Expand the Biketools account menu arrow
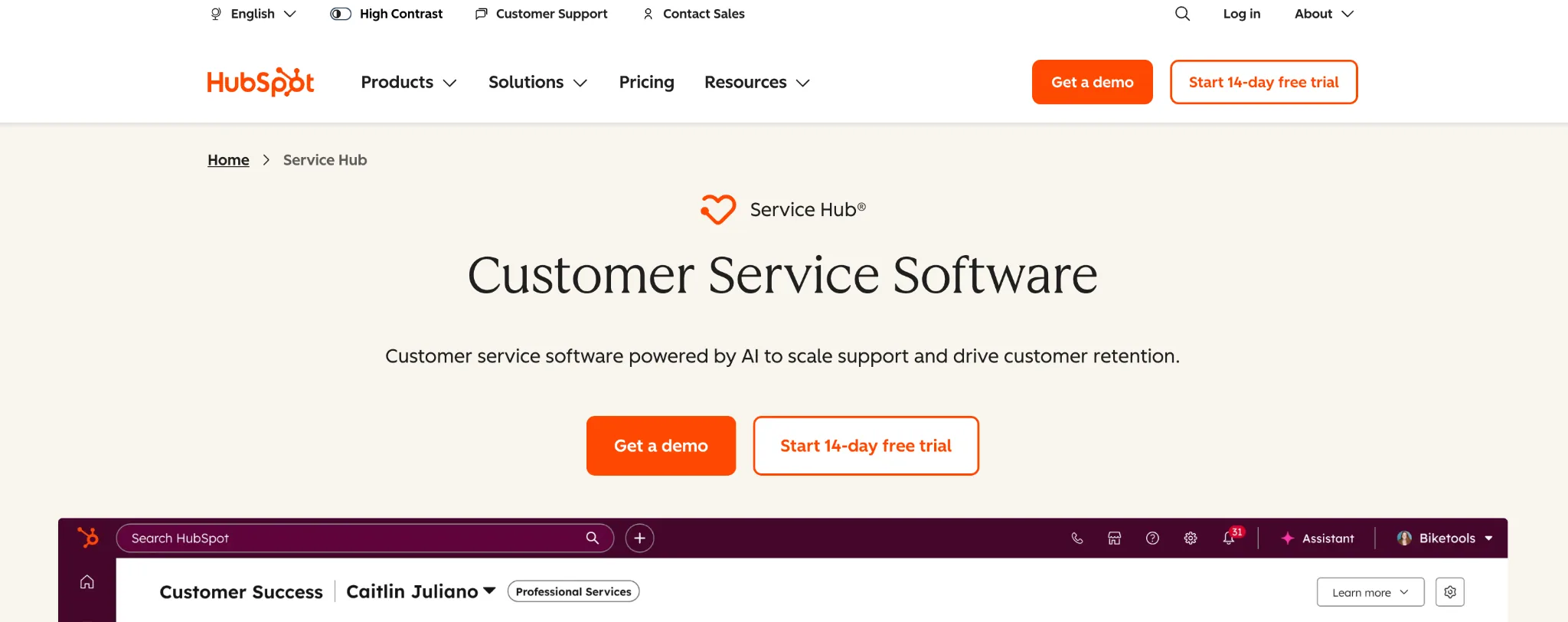 coord(1488,539)
